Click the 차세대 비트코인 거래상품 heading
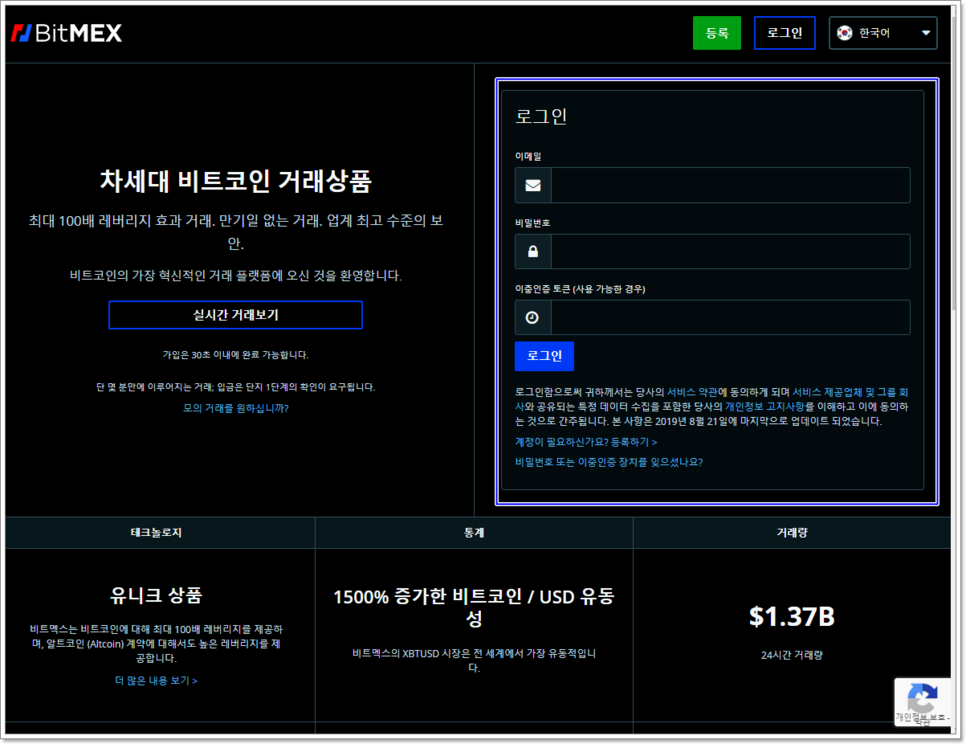 point(235,181)
